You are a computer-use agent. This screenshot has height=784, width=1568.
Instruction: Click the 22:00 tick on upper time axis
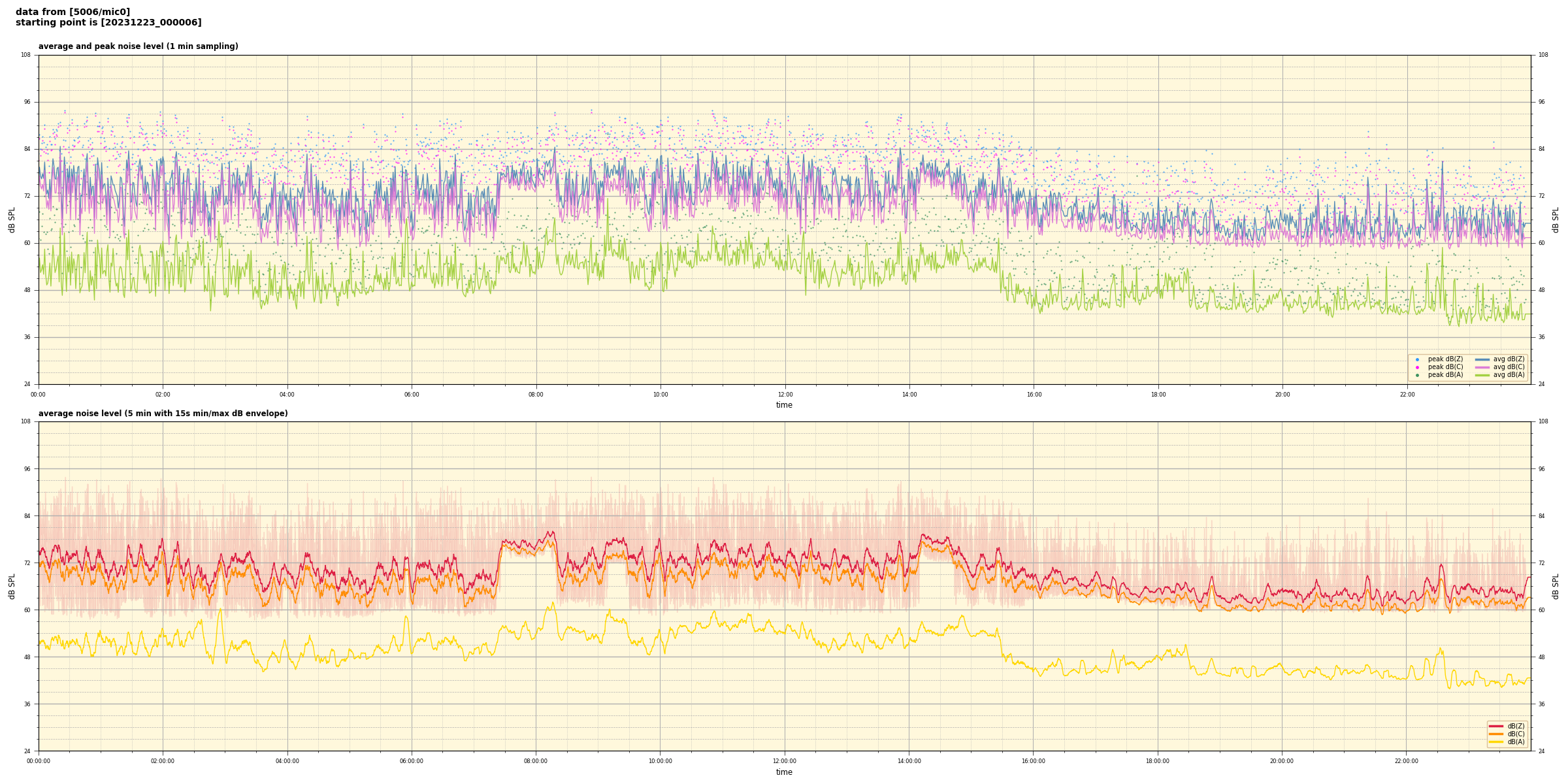point(1407,395)
